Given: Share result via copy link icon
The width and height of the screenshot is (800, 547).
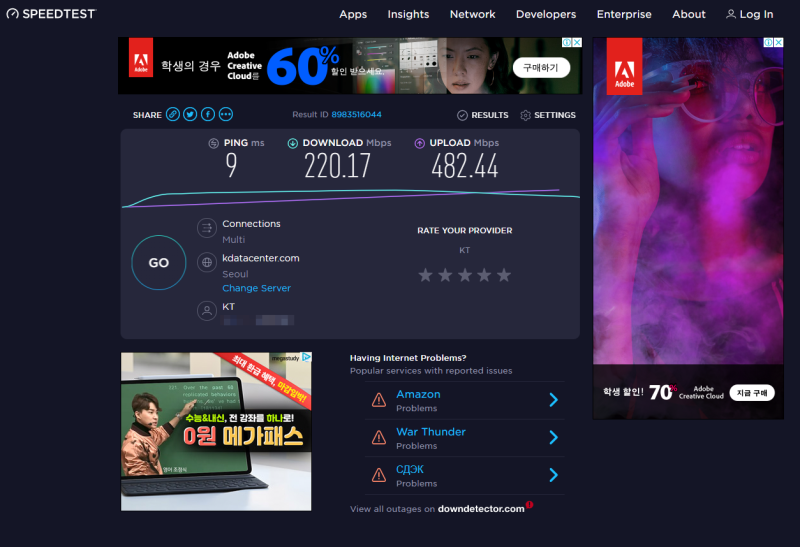Looking at the screenshot, I should click(173, 114).
